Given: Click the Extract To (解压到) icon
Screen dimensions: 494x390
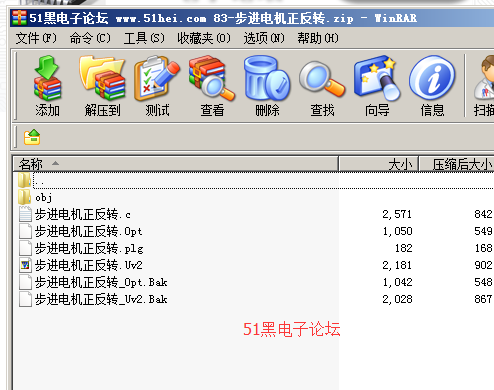Looking at the screenshot, I should click(102, 78).
